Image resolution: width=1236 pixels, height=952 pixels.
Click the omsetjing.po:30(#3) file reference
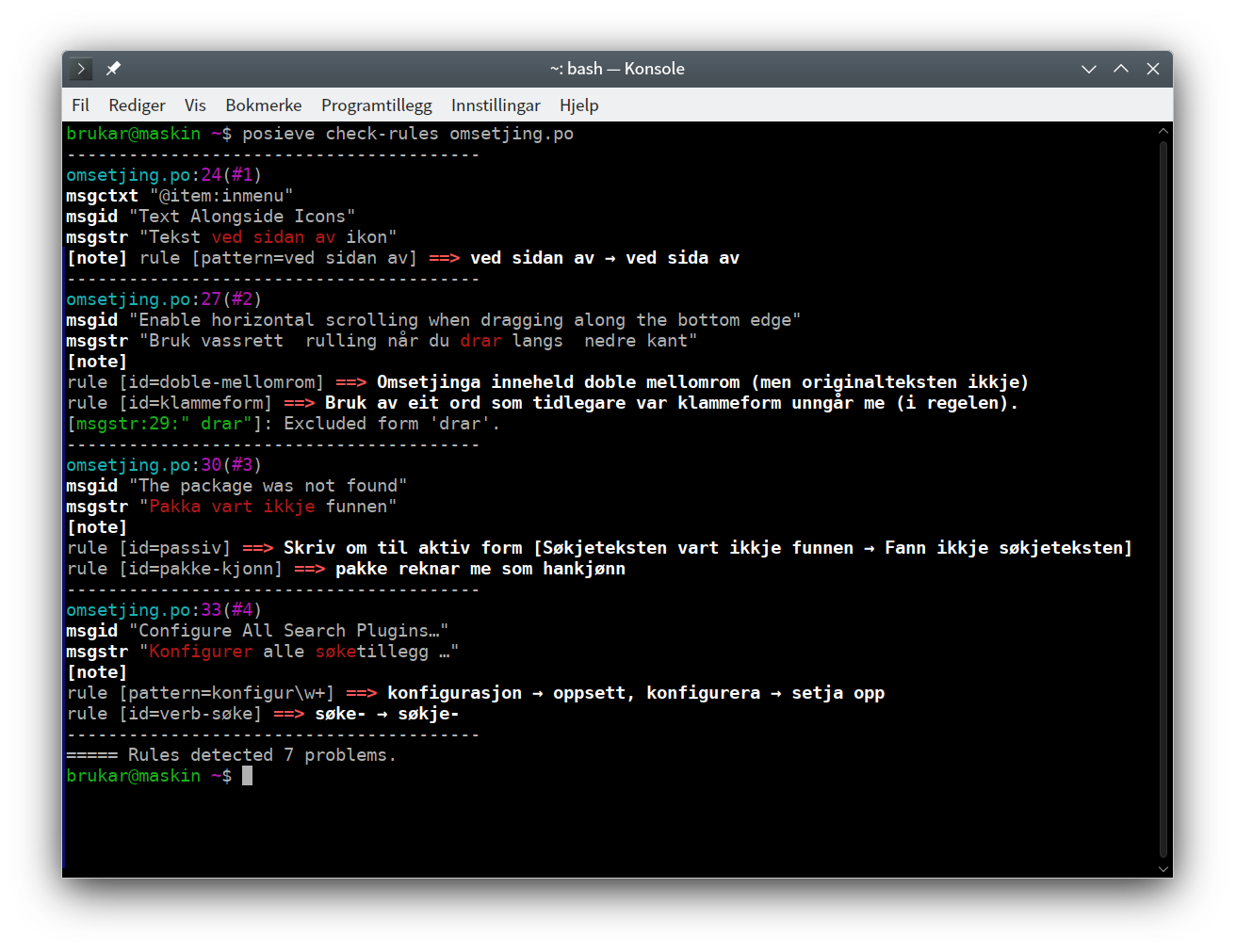[x=164, y=465]
